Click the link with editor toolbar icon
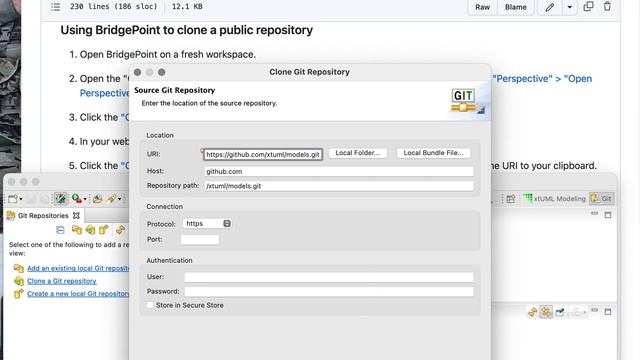Screen dimensions: 640x360 tap(120, 230)
